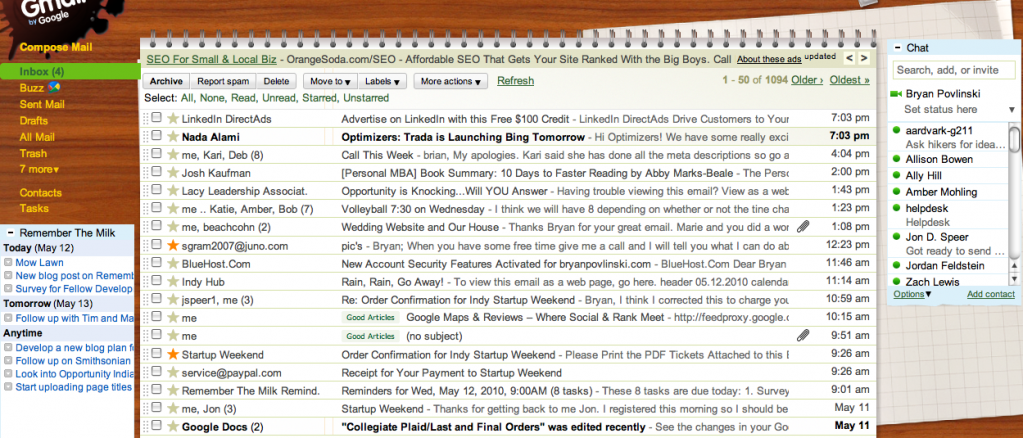Open the Labels dropdown

click(384, 82)
